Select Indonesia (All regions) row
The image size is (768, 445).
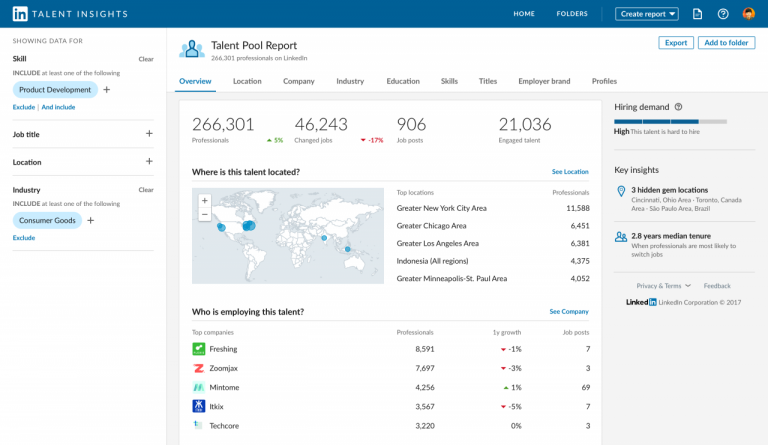493,261
